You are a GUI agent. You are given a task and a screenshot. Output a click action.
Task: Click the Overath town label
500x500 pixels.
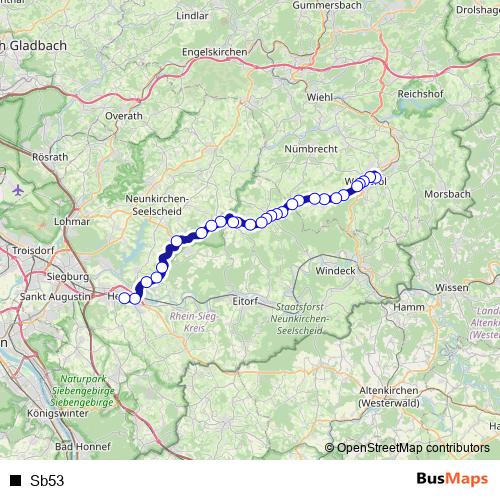(124, 116)
